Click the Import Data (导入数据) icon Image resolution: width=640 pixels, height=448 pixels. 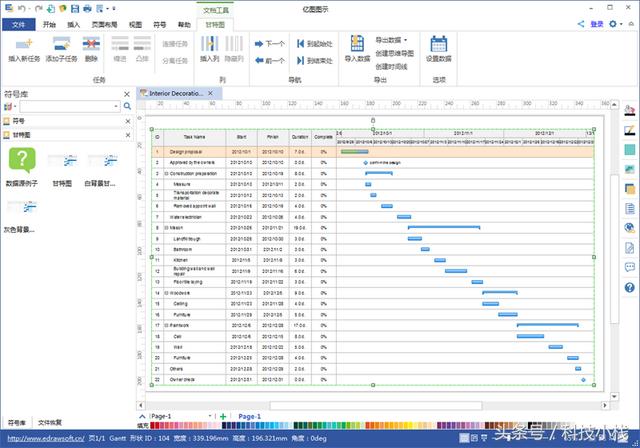point(356,43)
